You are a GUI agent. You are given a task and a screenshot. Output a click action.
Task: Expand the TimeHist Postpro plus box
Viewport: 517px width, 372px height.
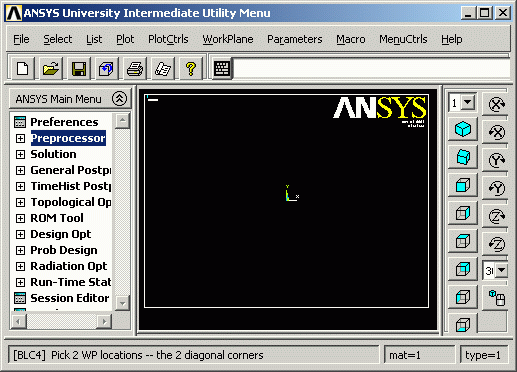click(20, 186)
